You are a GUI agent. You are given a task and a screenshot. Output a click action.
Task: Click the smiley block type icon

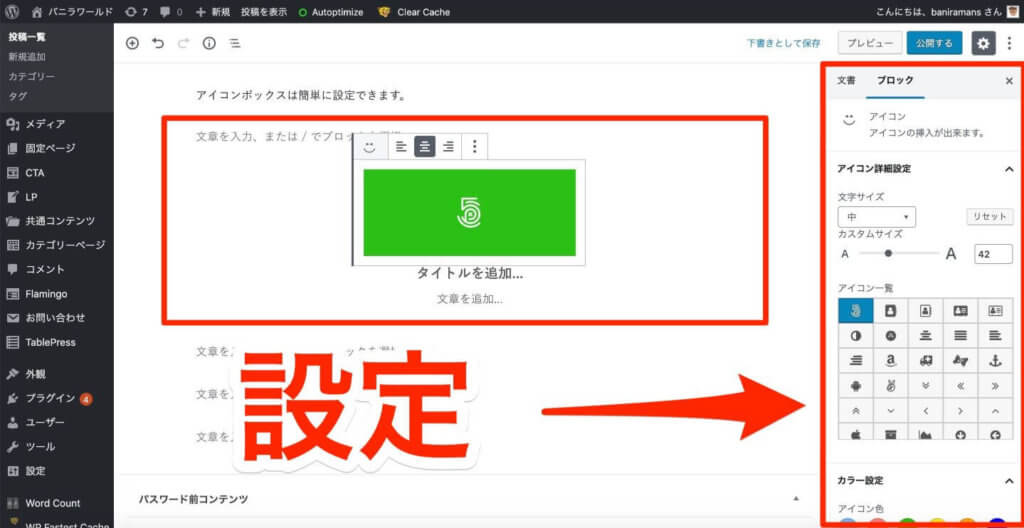click(370, 147)
